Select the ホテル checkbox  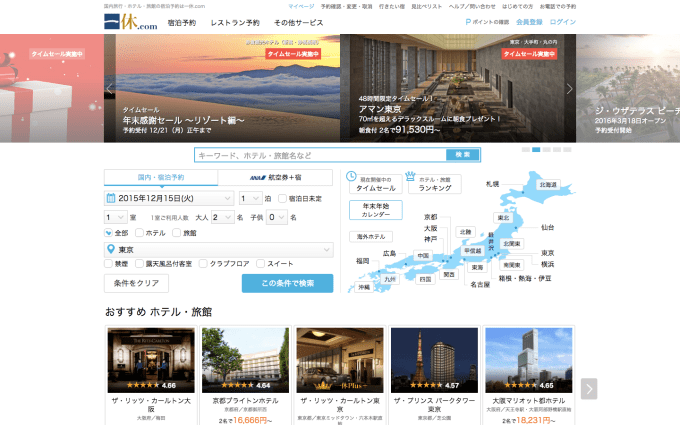coord(139,233)
